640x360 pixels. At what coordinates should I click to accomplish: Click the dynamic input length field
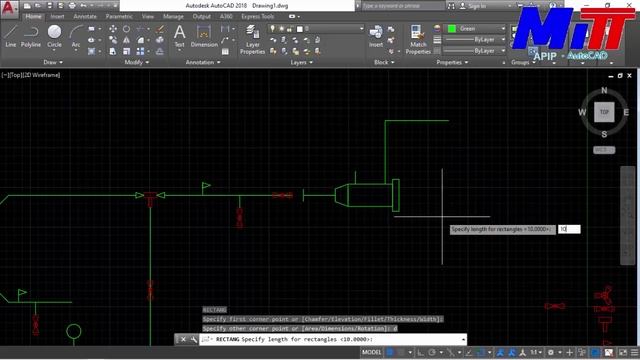pyautogui.click(x=569, y=229)
